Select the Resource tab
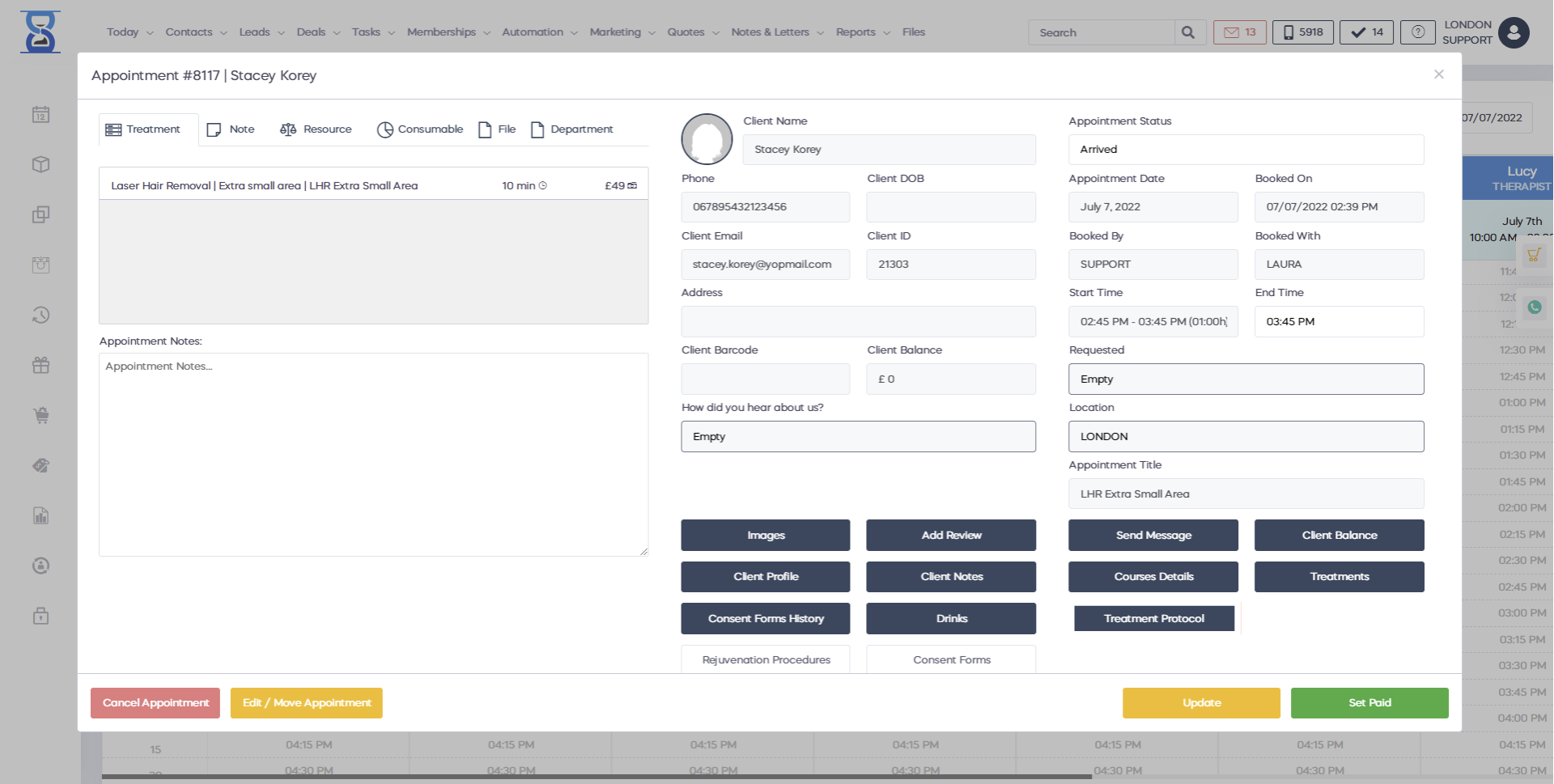 click(316, 129)
